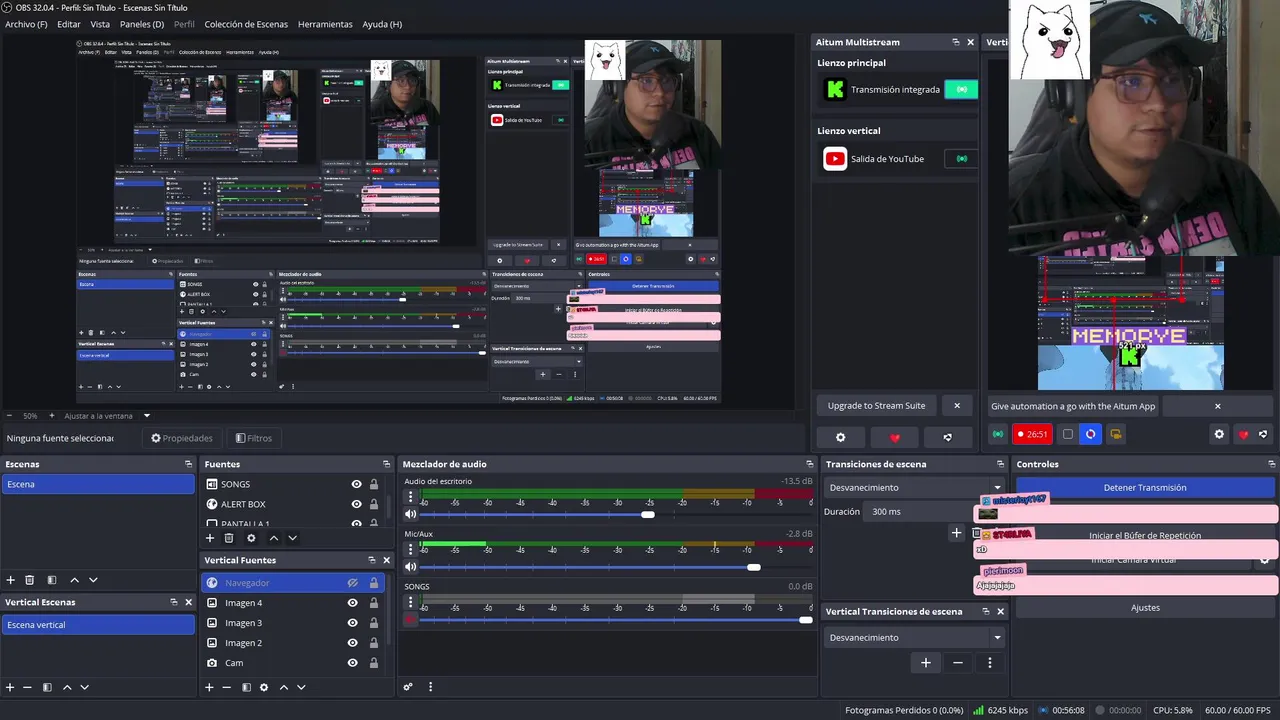The image size is (1280, 720).
Task: Click Give automation a go with Aitum App
Action: click(x=1073, y=406)
